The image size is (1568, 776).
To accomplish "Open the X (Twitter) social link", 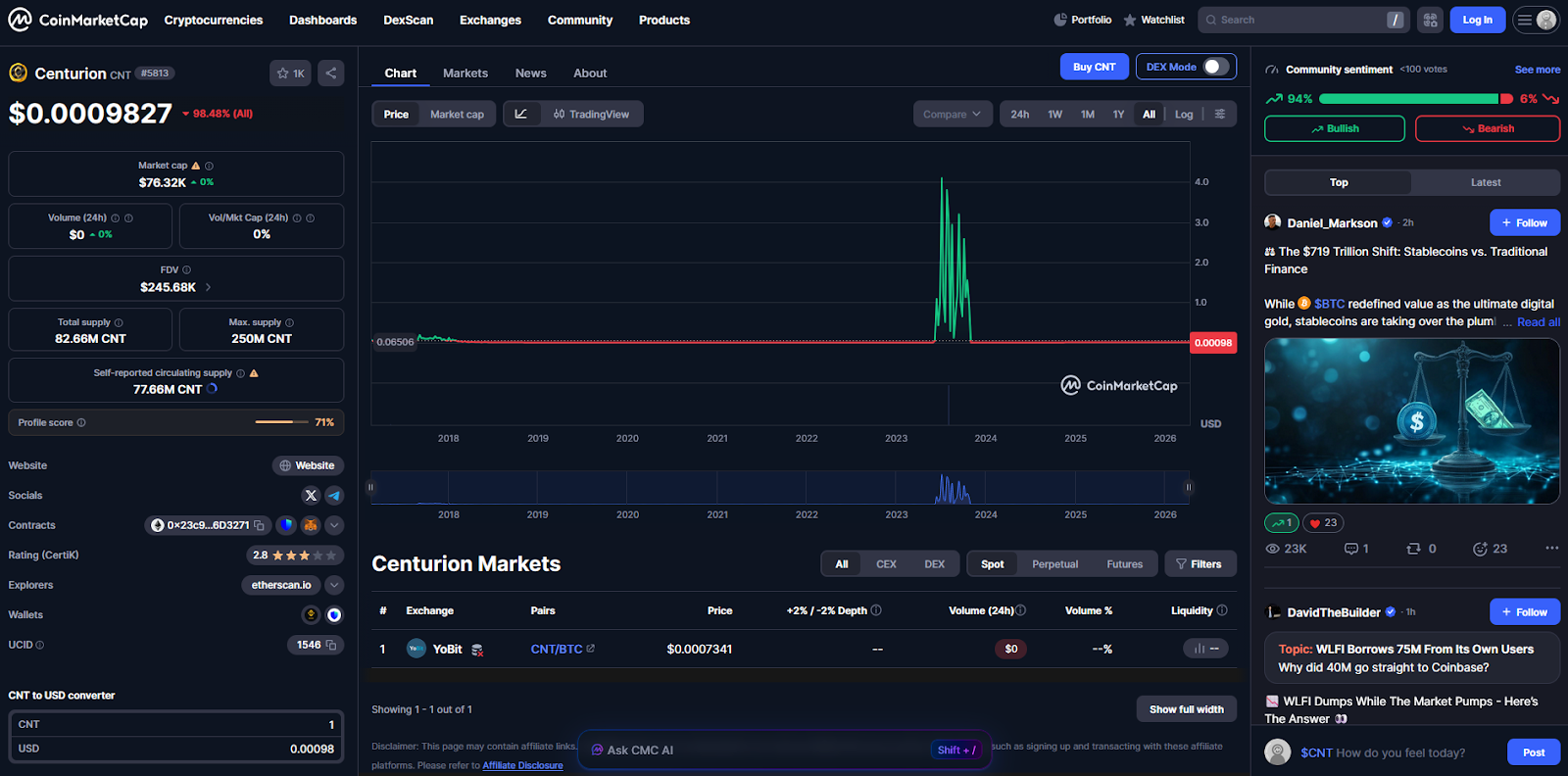I will pos(311,496).
